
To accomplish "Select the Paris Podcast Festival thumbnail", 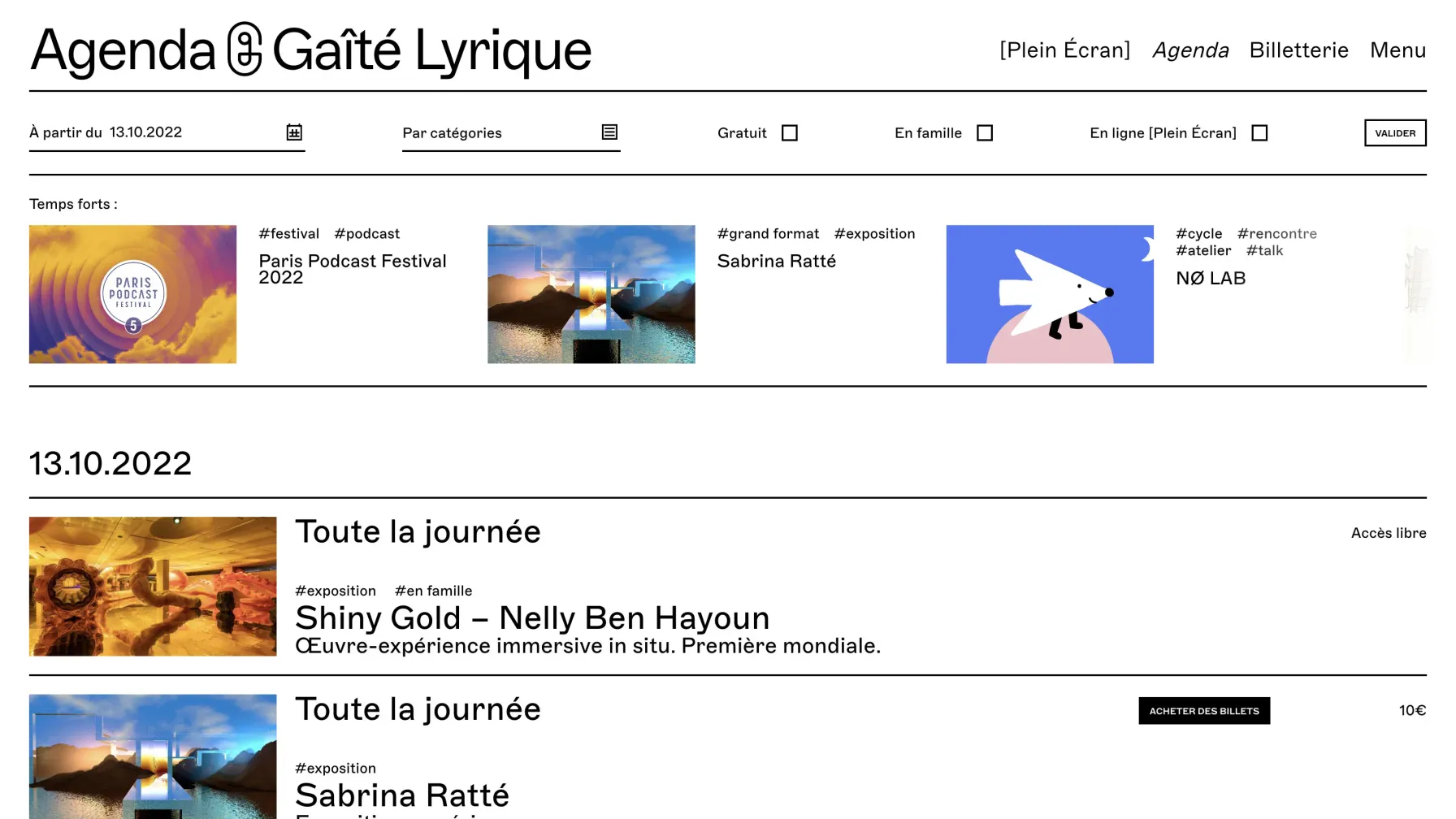I will pyautogui.click(x=133, y=294).
